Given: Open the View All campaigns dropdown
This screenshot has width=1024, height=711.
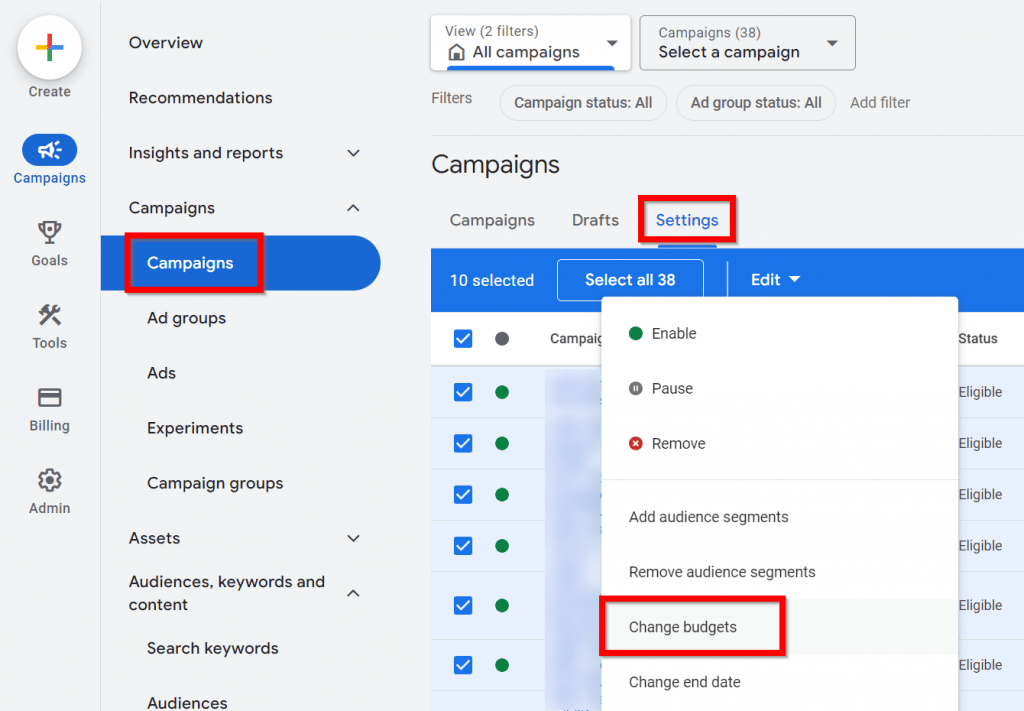Looking at the screenshot, I should click(x=530, y=42).
